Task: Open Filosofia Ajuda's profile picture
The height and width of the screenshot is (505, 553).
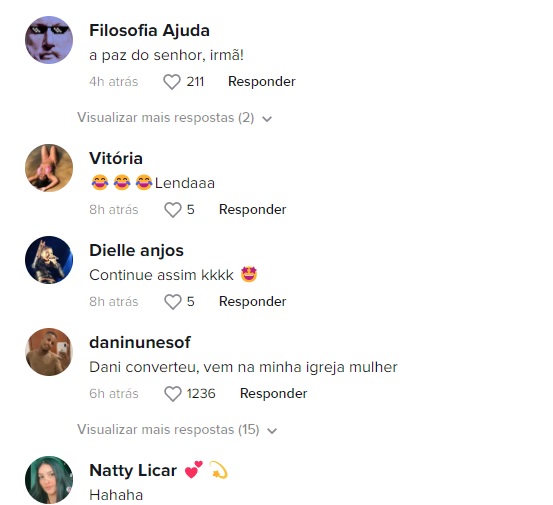Action: (49, 40)
